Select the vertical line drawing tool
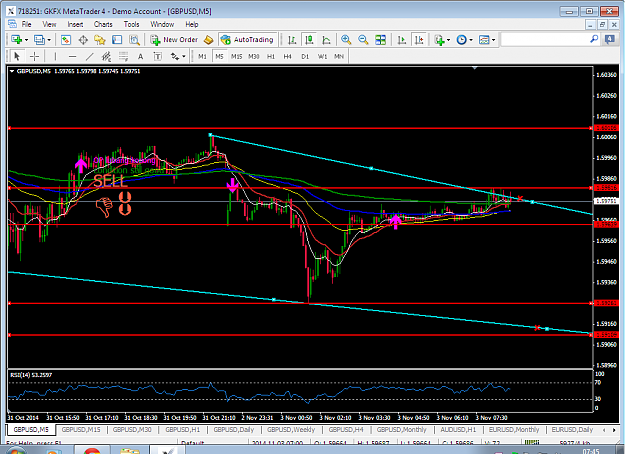The height and width of the screenshot is (454, 625). click(55, 57)
